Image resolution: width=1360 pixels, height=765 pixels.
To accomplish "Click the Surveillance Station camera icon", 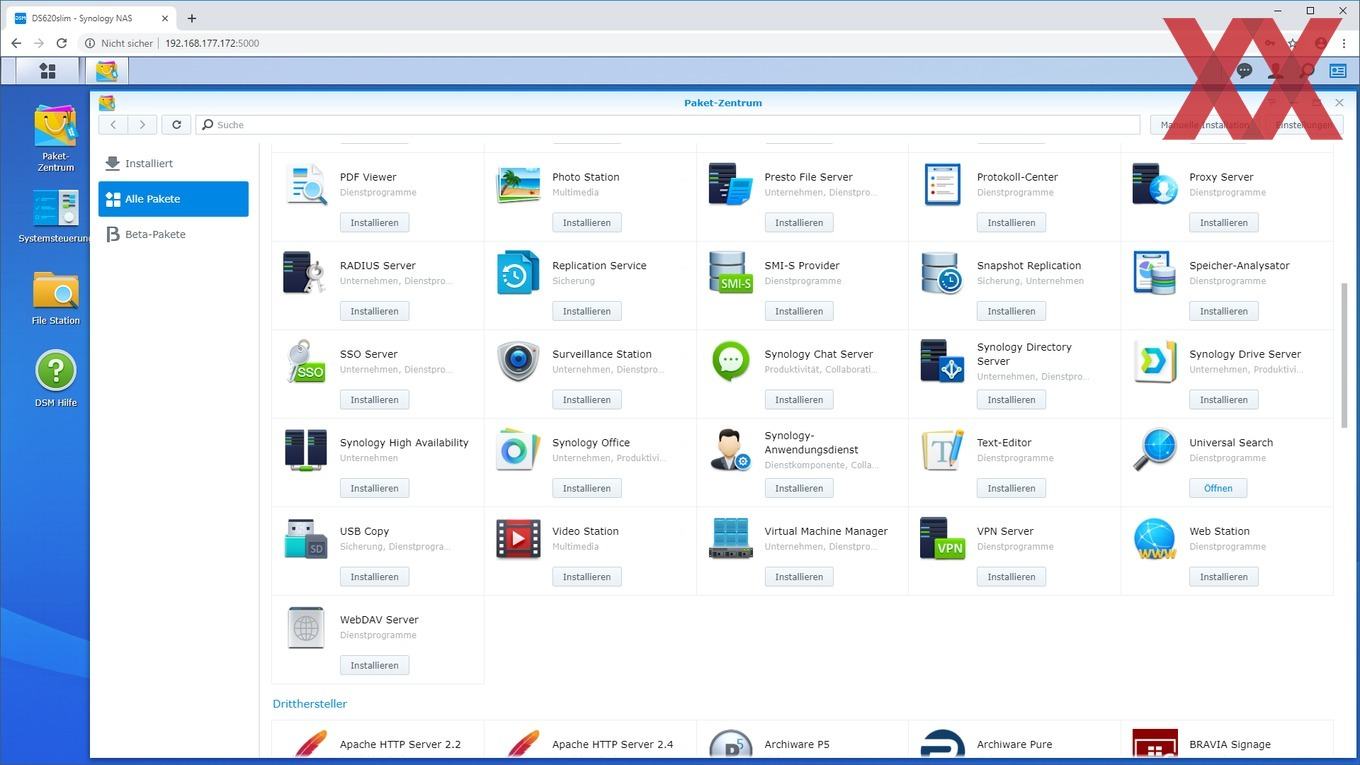I will pyautogui.click(x=518, y=361).
